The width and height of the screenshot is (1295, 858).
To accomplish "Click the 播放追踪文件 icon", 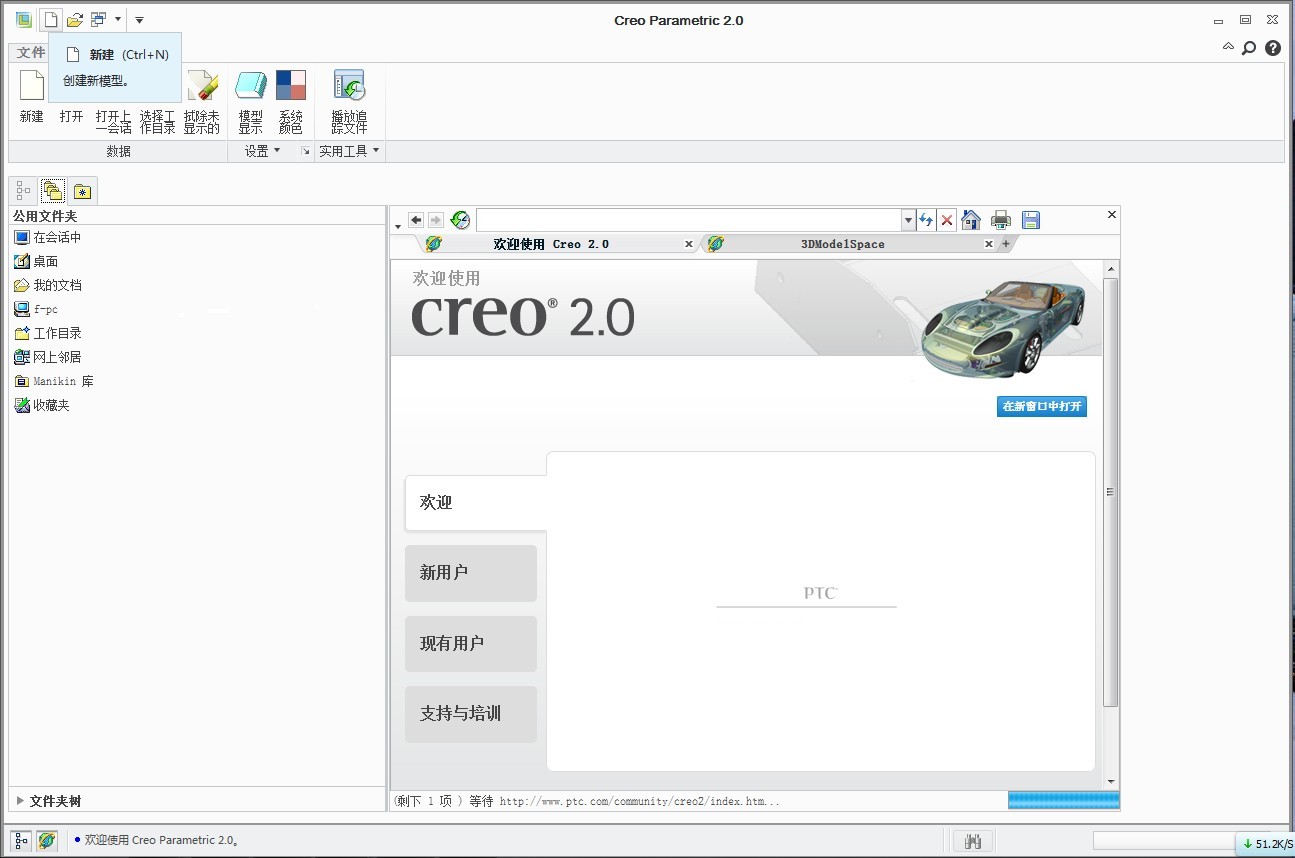I will pos(349,85).
